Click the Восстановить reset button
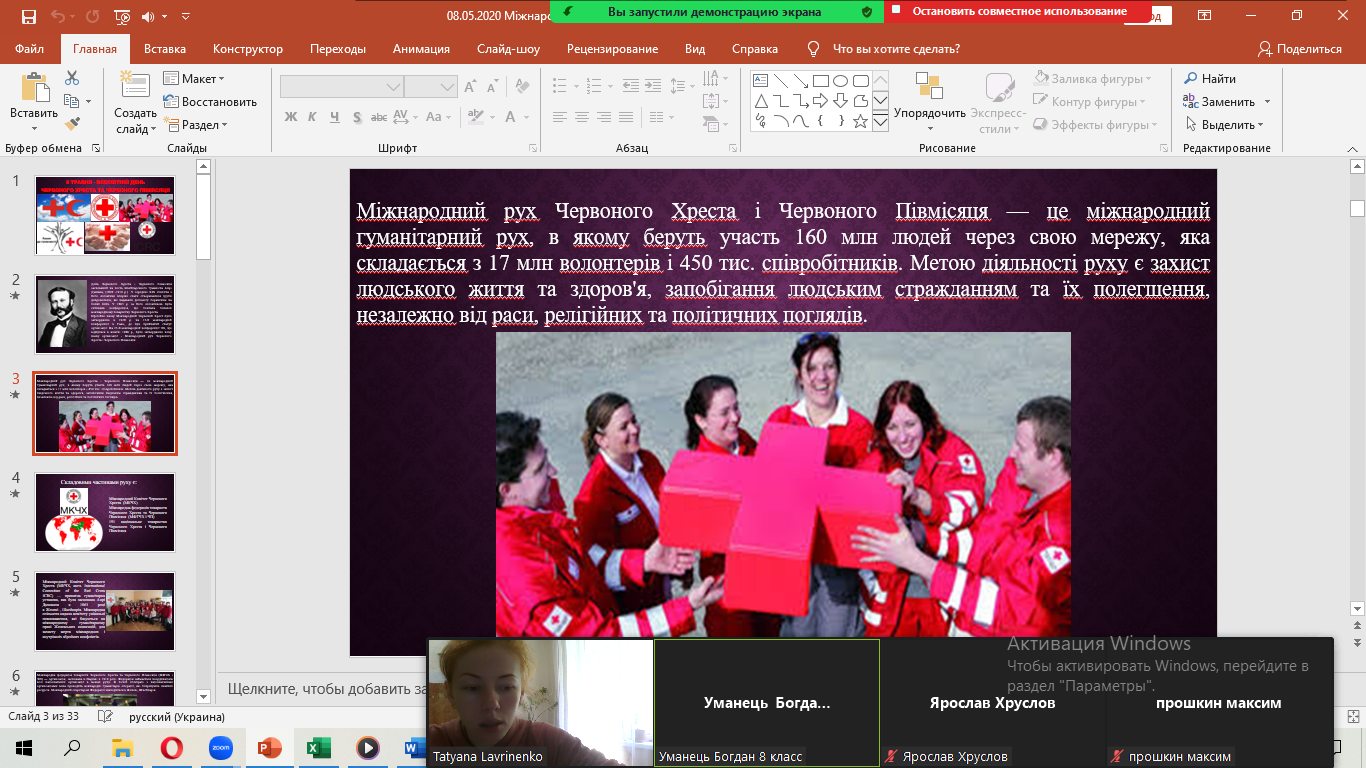The image size is (1366, 768). point(210,102)
